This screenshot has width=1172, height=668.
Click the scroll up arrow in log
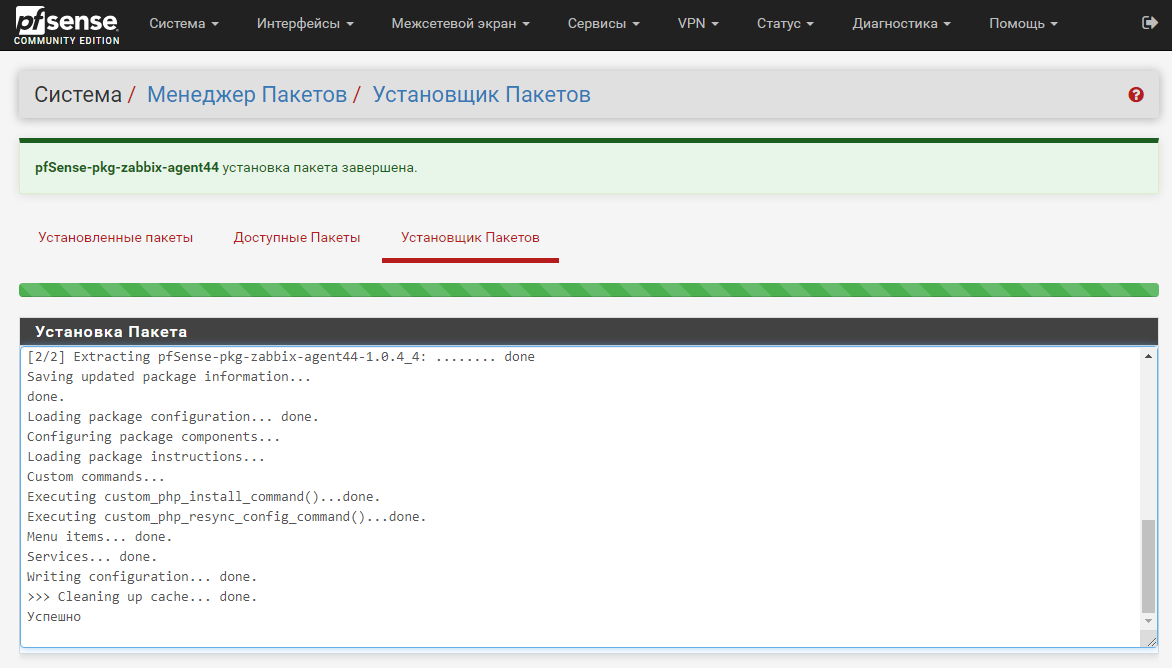[x=1148, y=356]
